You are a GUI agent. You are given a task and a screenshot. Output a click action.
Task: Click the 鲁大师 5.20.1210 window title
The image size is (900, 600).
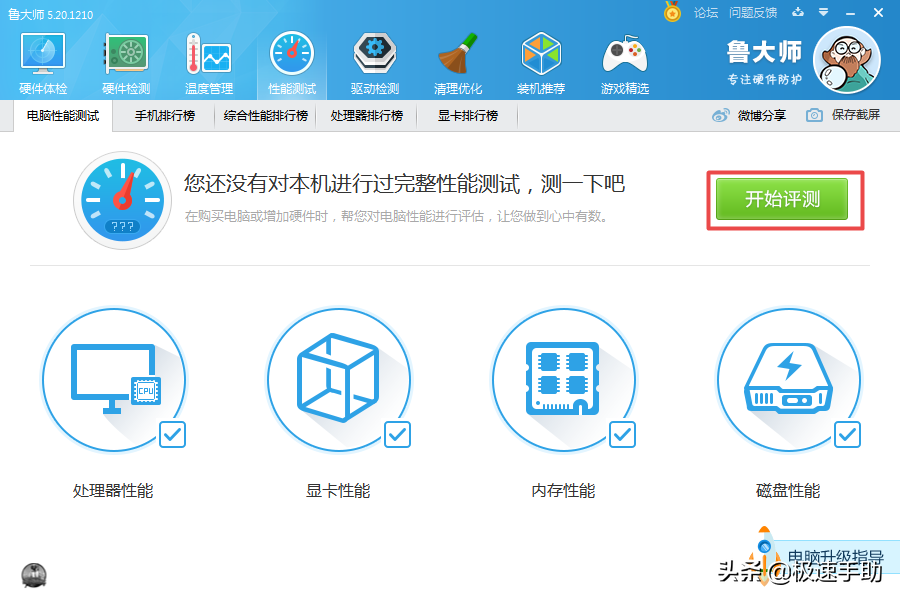(x=51, y=14)
